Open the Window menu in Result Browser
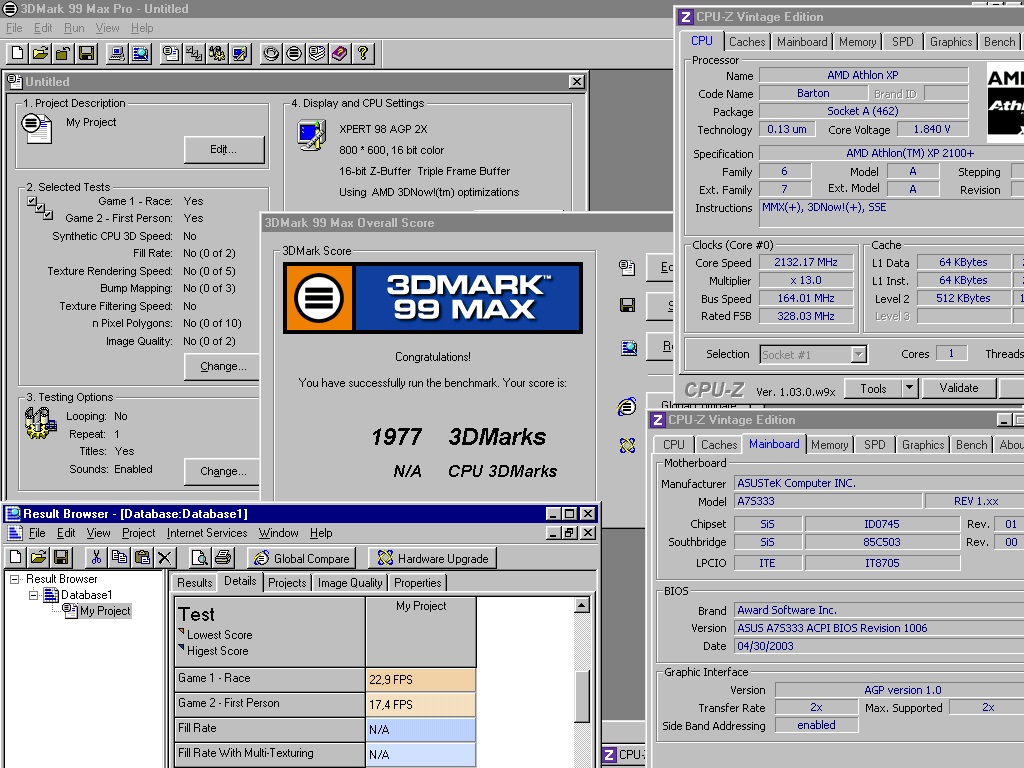 pyautogui.click(x=278, y=533)
